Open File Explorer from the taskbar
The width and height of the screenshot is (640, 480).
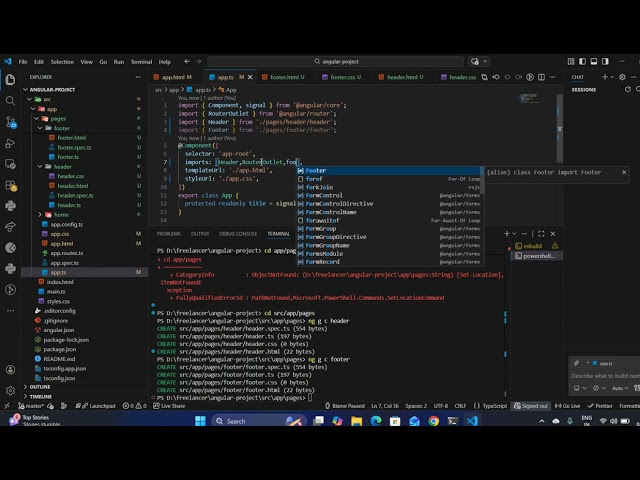(x=356, y=421)
